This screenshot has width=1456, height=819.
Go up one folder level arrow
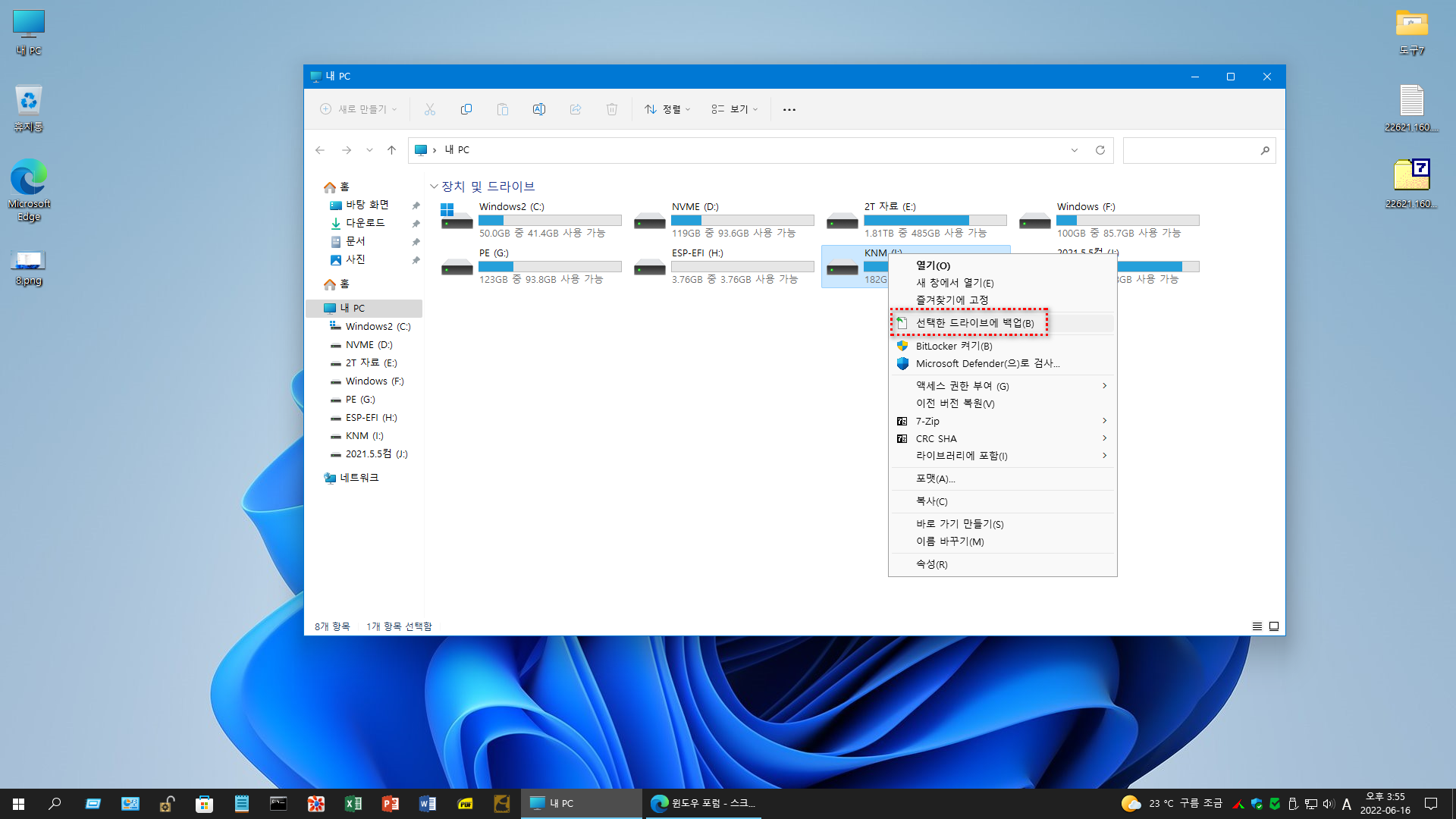tap(391, 150)
